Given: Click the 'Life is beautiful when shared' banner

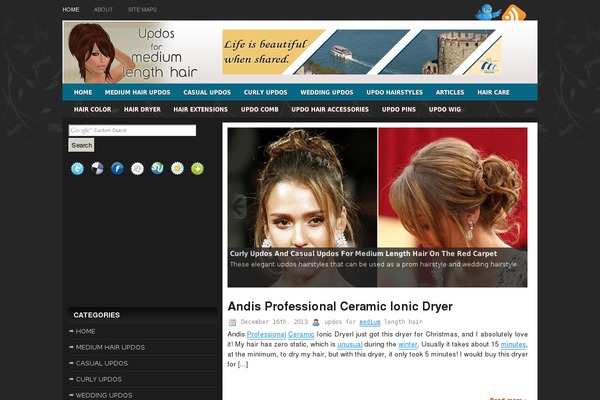Looking at the screenshot, I should pyautogui.click(x=362, y=52).
